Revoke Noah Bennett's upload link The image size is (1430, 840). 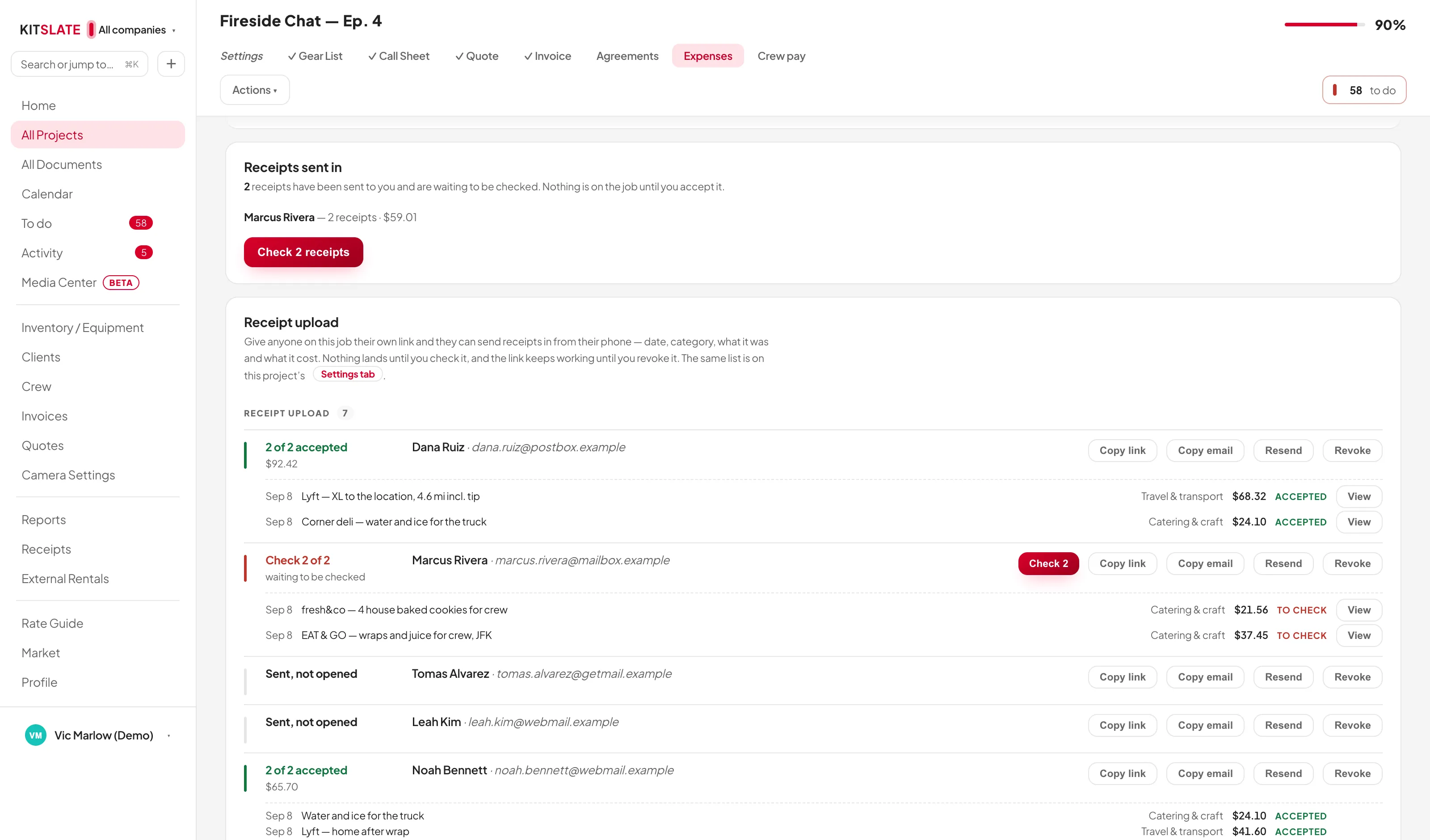[x=1352, y=773]
